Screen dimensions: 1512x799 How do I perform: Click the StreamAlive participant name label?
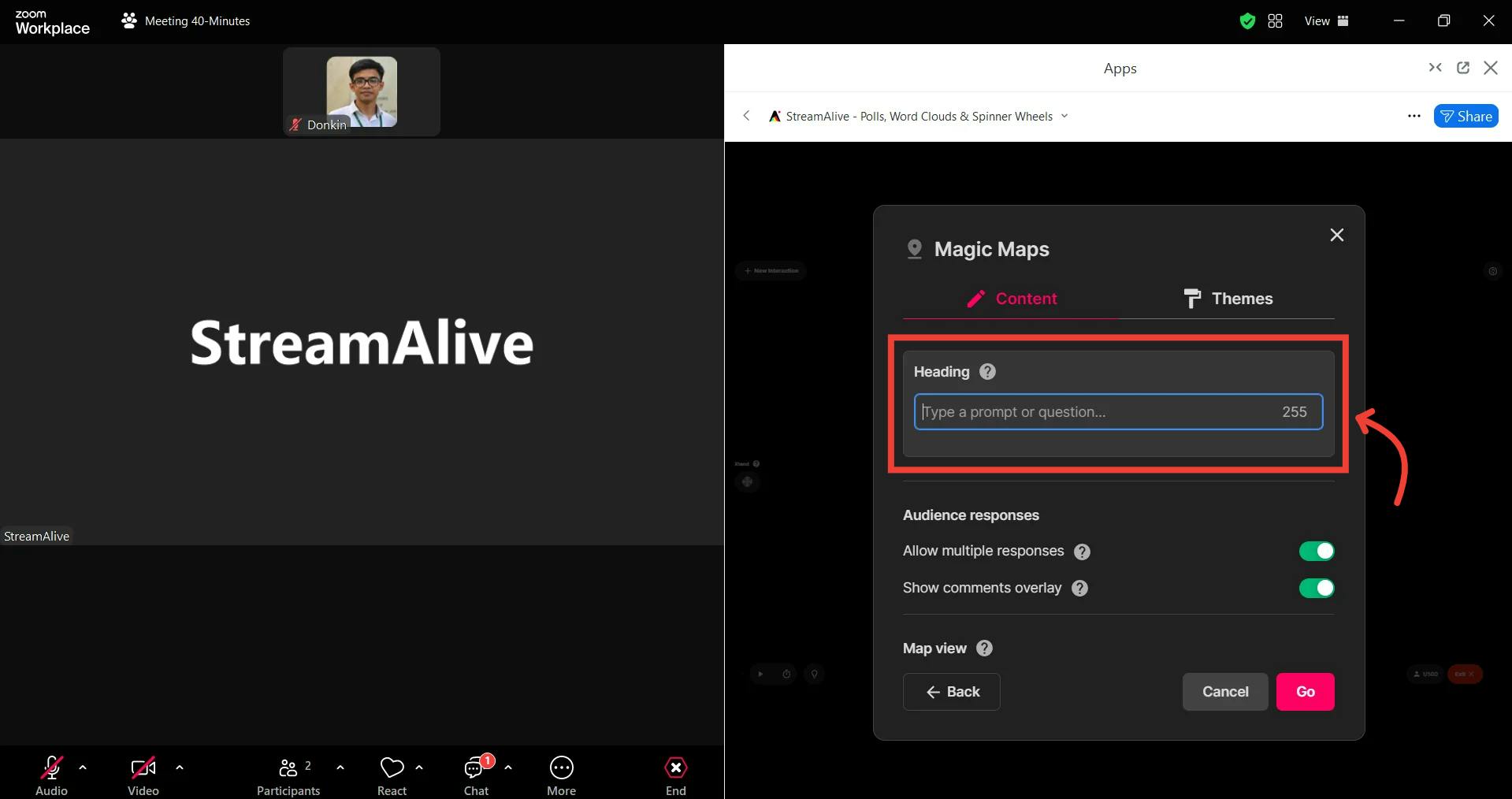(x=37, y=536)
